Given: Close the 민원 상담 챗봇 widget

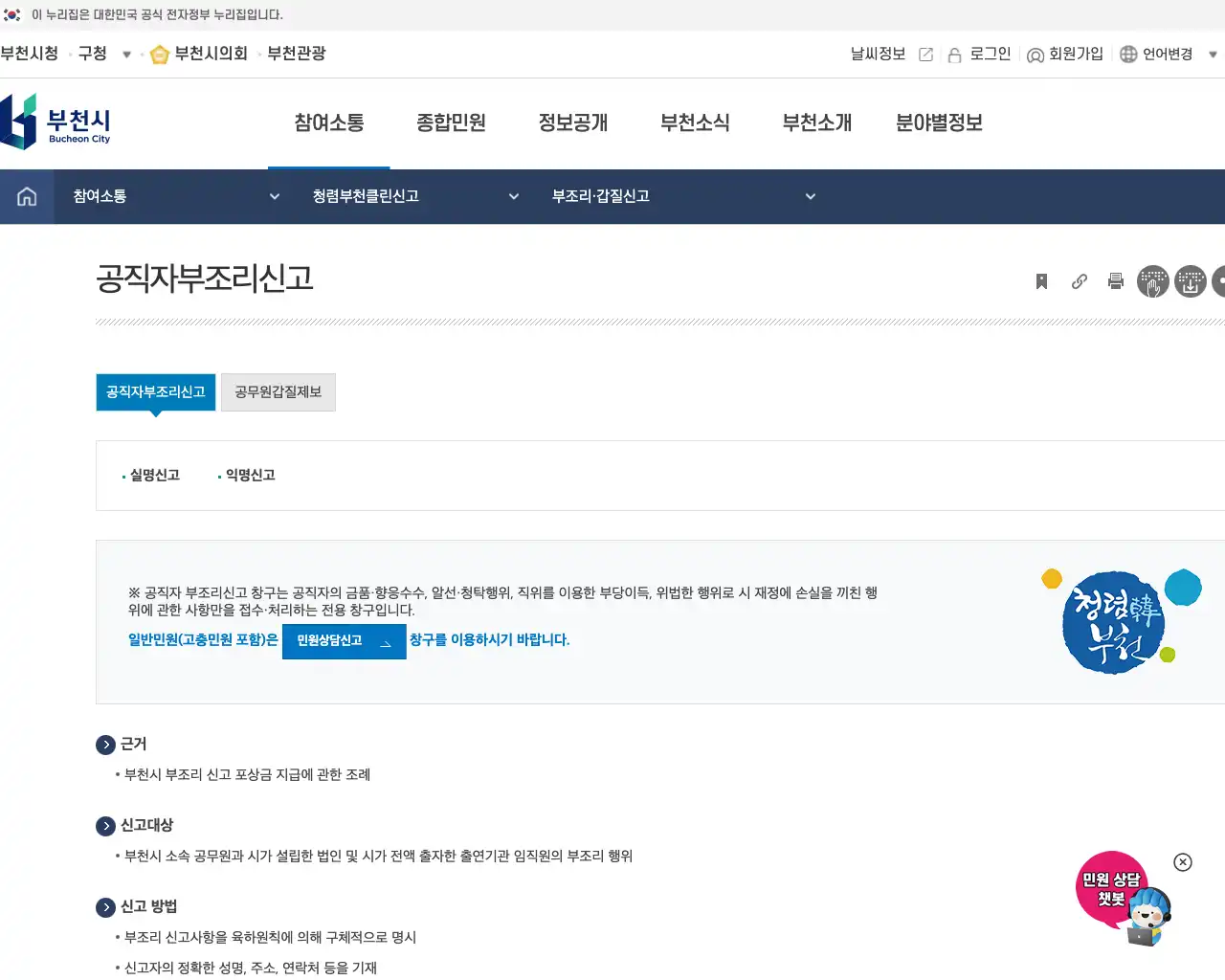Looking at the screenshot, I should 1183,862.
